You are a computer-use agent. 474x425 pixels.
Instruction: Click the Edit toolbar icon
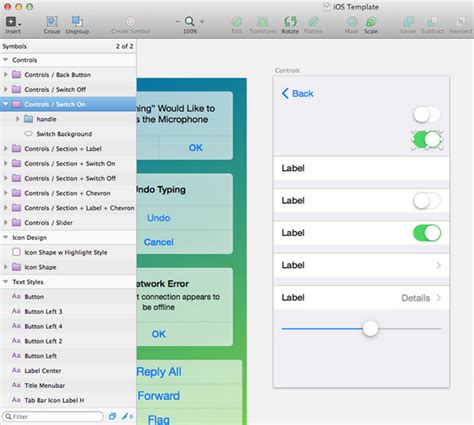point(237,22)
